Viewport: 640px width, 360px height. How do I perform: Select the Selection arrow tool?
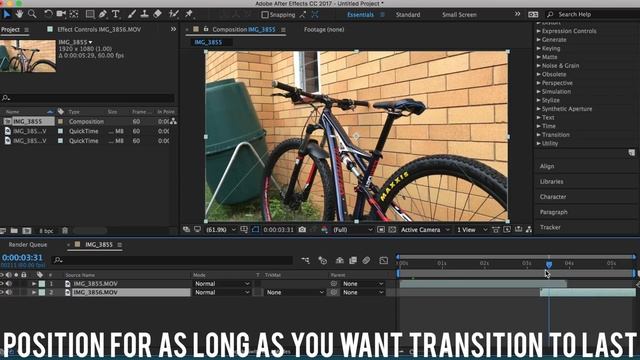7,14
